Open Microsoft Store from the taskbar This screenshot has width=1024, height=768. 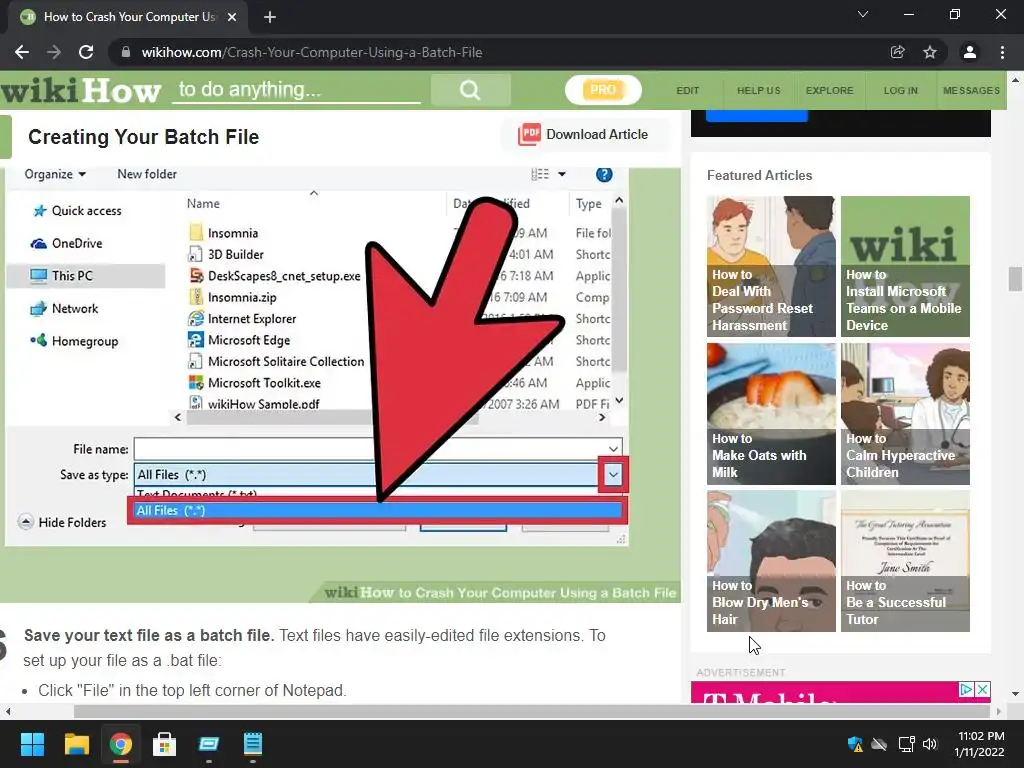click(165, 744)
